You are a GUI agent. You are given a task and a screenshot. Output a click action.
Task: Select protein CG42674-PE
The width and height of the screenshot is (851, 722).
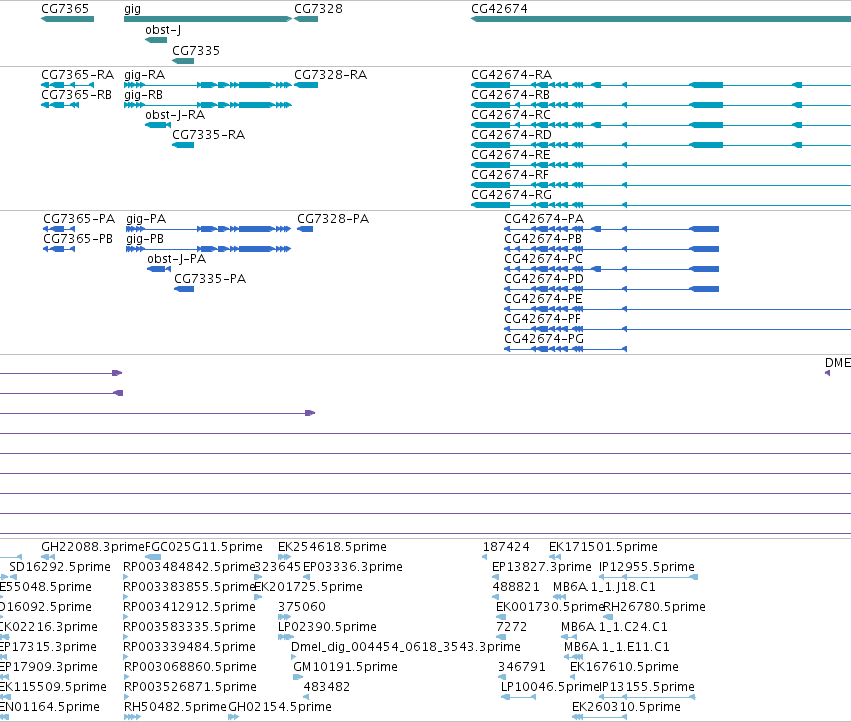point(677,309)
